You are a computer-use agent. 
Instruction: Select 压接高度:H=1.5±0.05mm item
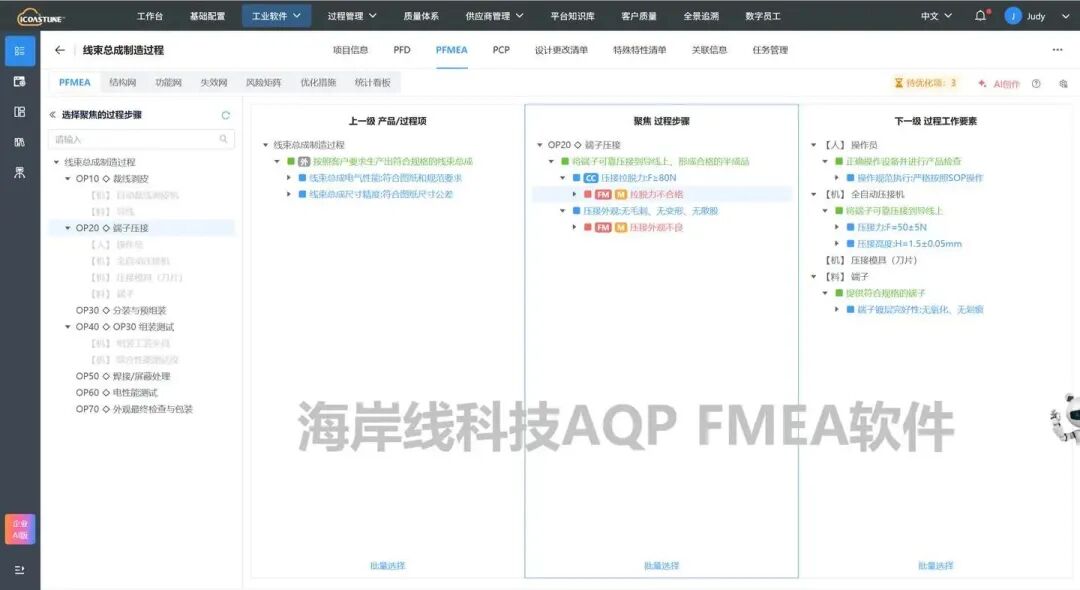click(909, 244)
